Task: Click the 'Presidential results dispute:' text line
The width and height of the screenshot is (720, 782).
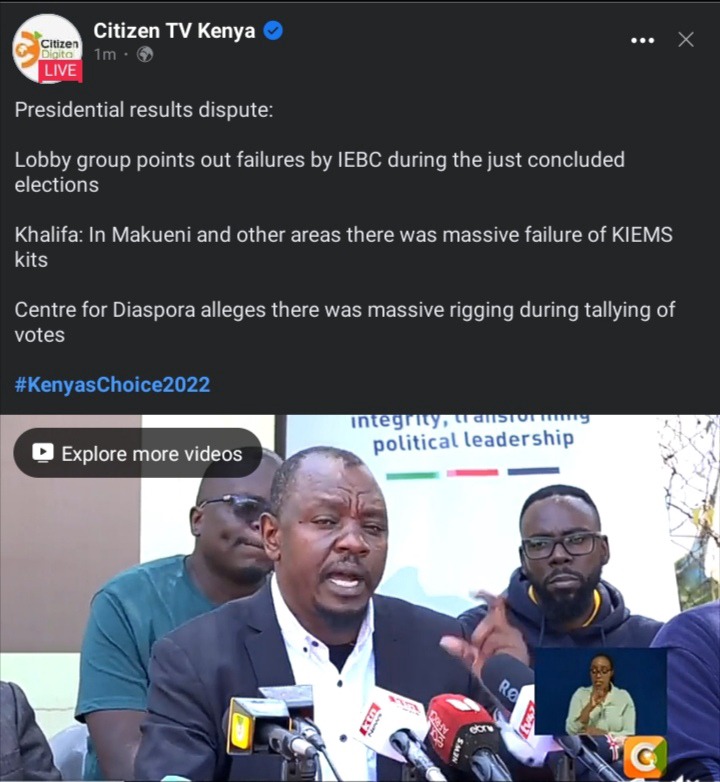Action: (x=144, y=110)
